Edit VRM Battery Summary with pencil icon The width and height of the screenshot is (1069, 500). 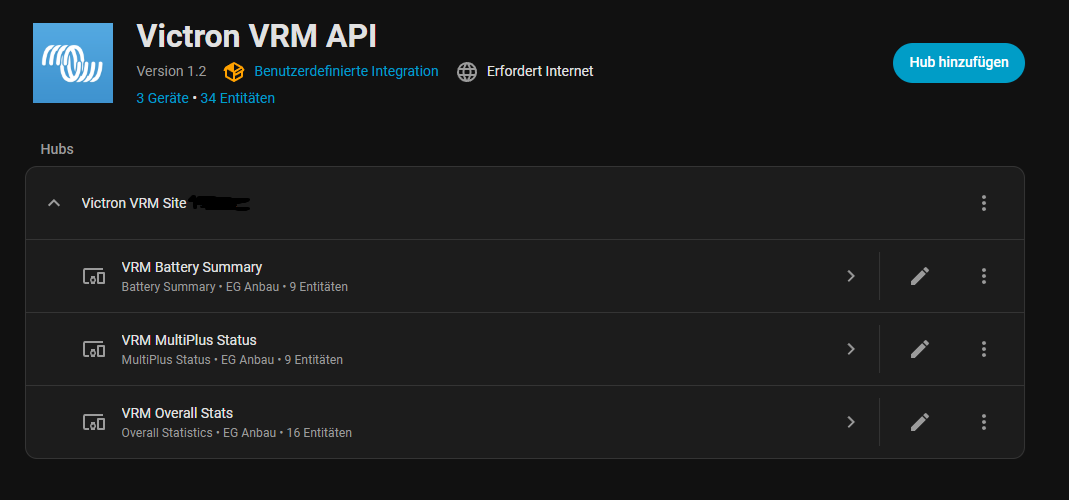(x=920, y=276)
